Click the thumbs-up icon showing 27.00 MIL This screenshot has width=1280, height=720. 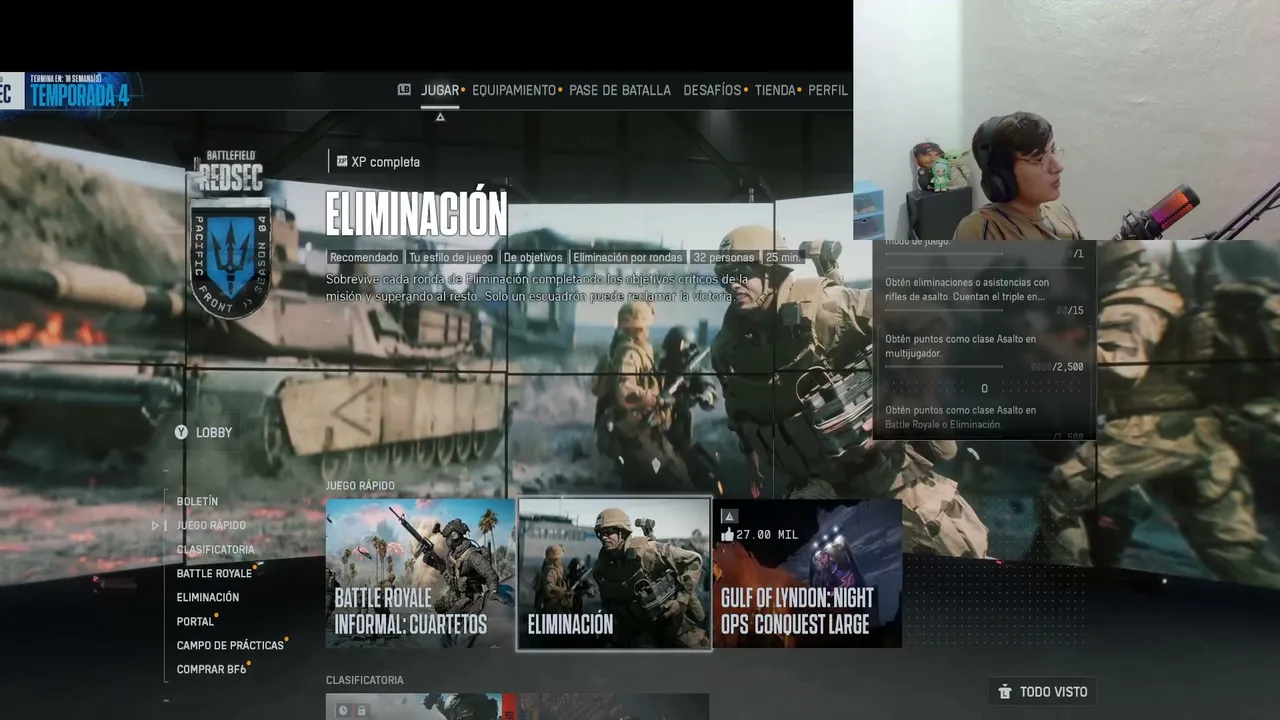[x=727, y=535]
